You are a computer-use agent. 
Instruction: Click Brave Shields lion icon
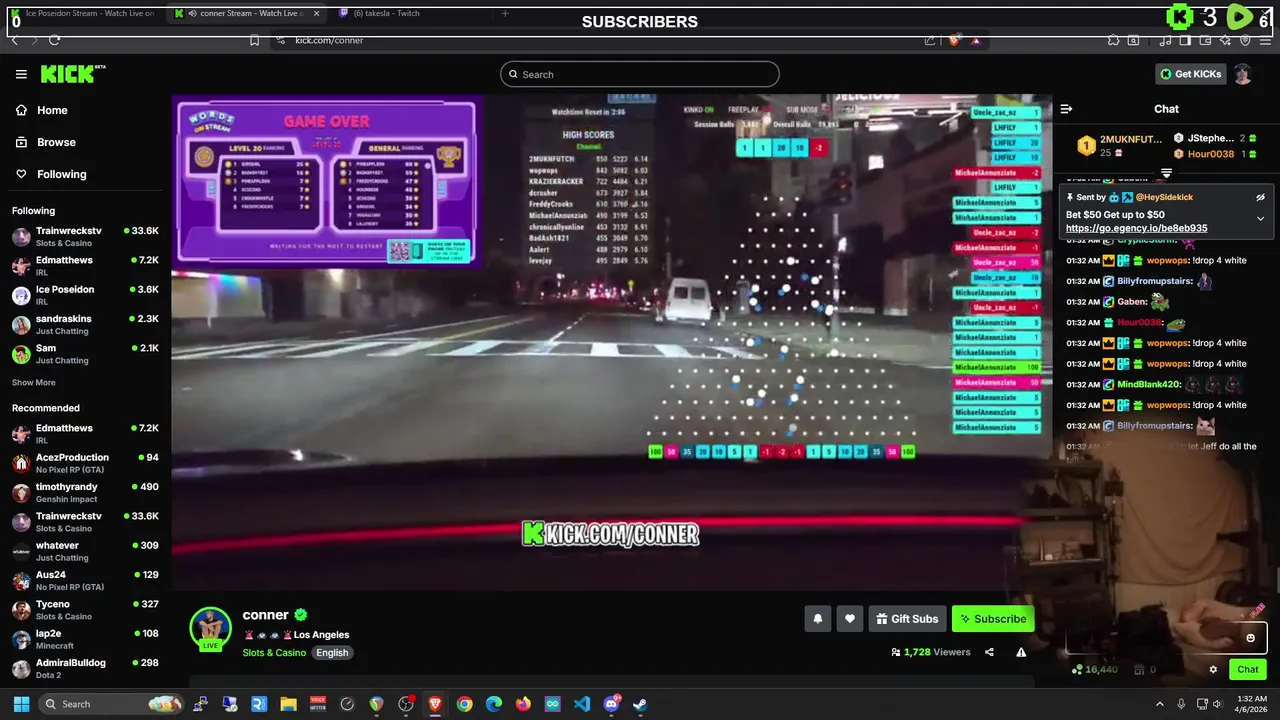(953, 40)
